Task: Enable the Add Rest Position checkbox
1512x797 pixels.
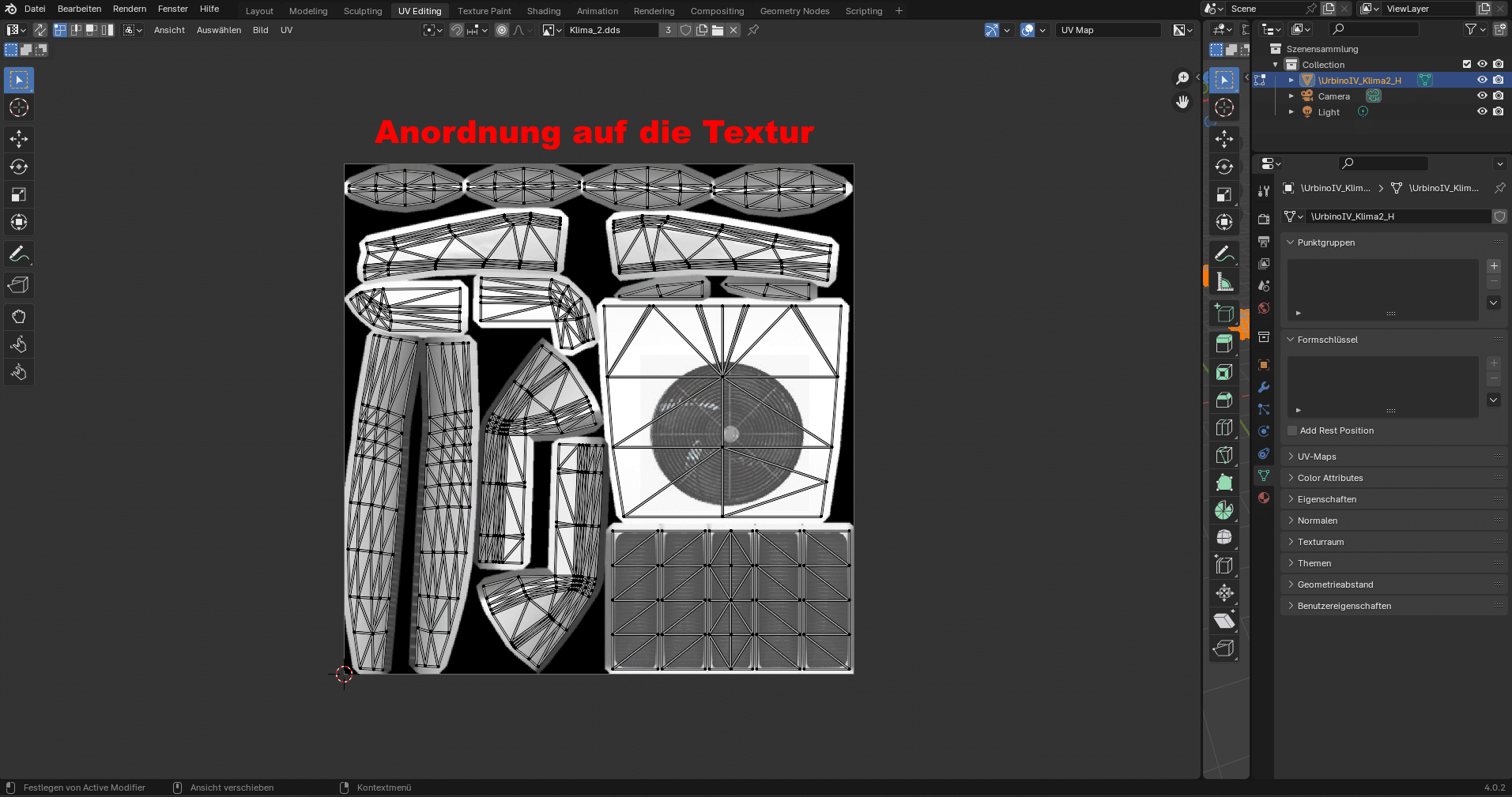Action: tap(1292, 430)
